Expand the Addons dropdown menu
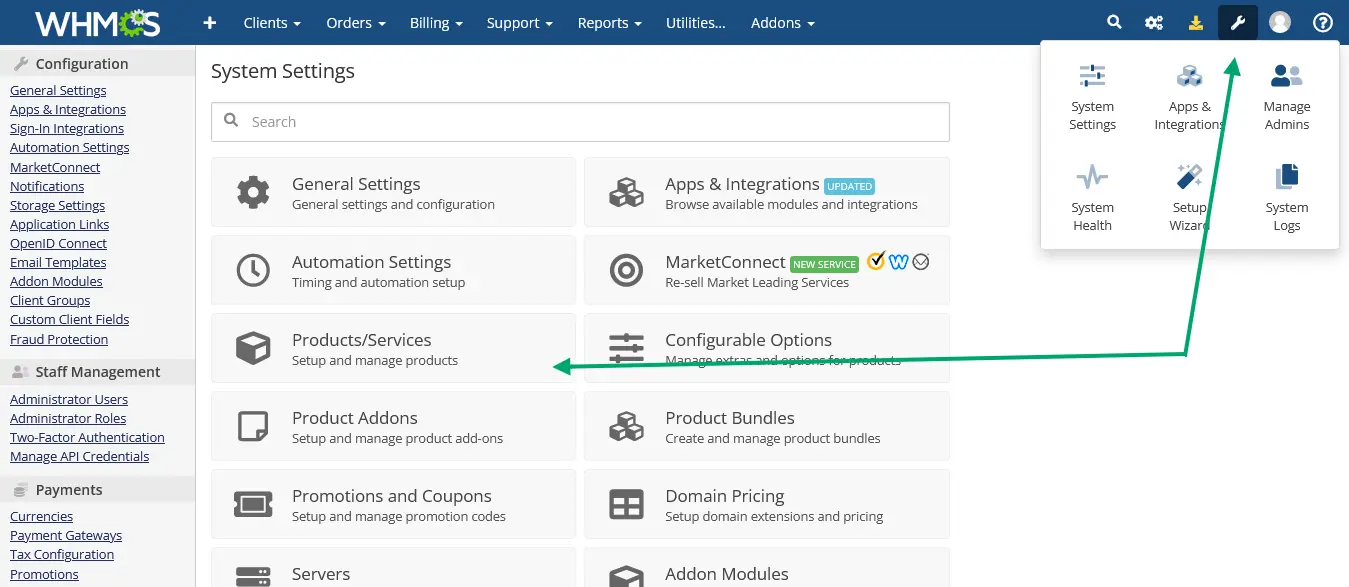The image size is (1349, 587). 783,22
